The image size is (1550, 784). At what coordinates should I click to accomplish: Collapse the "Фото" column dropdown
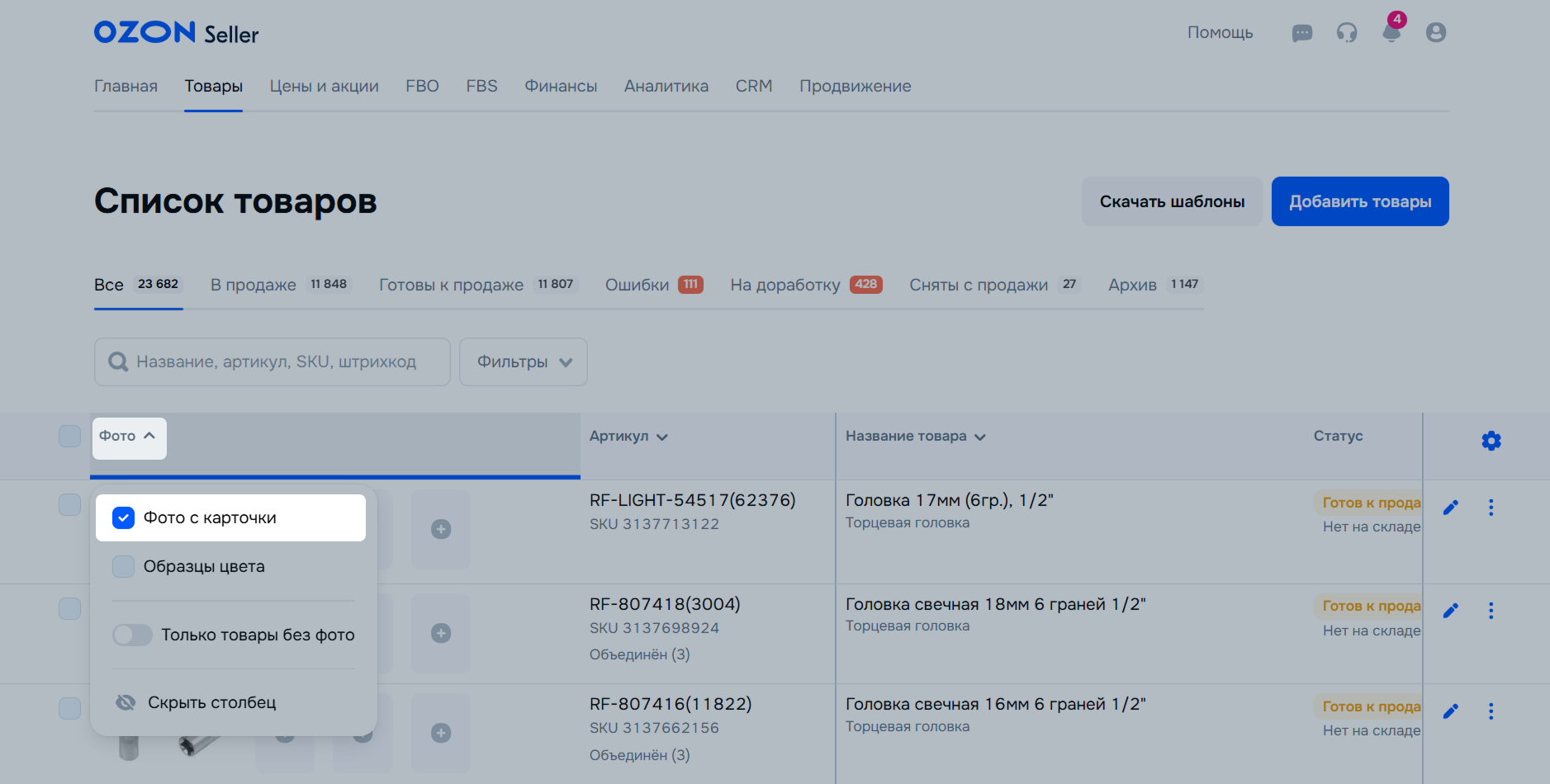(128, 437)
